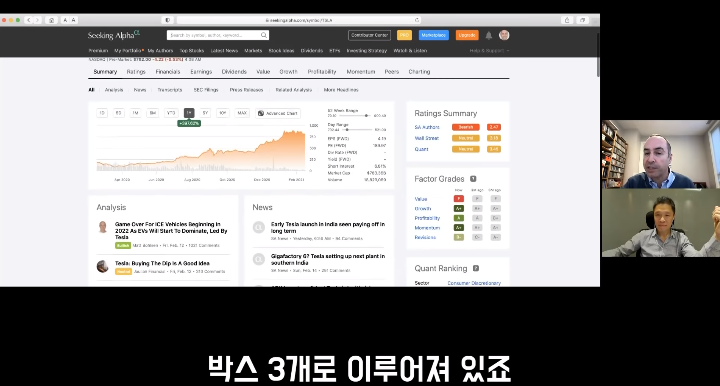Reload the page with the refresh icon
This screenshot has width=720, height=386.
(x=416, y=20)
